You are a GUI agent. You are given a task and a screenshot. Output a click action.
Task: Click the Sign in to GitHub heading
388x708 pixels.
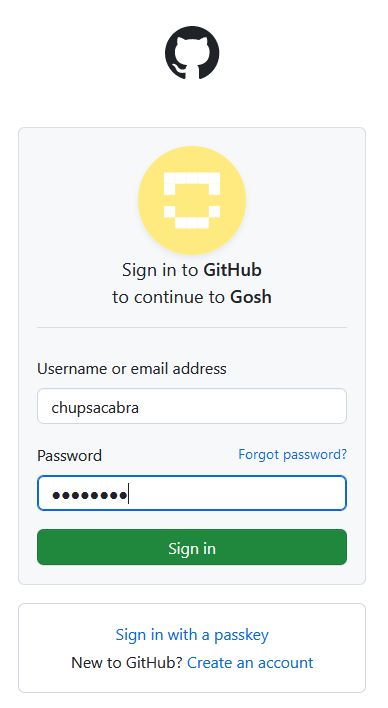tap(192, 270)
